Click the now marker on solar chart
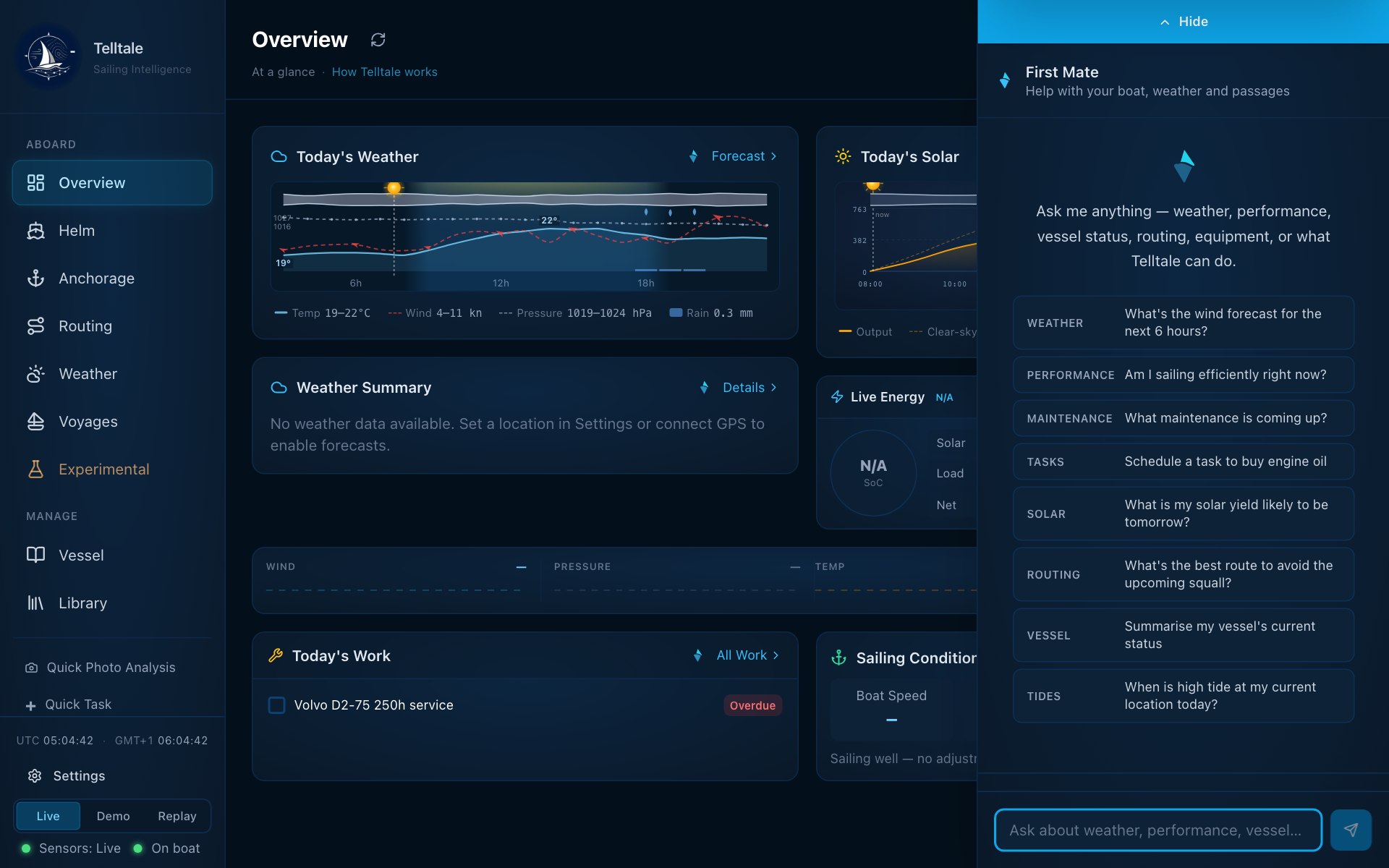This screenshot has width=1389, height=868. click(x=873, y=187)
